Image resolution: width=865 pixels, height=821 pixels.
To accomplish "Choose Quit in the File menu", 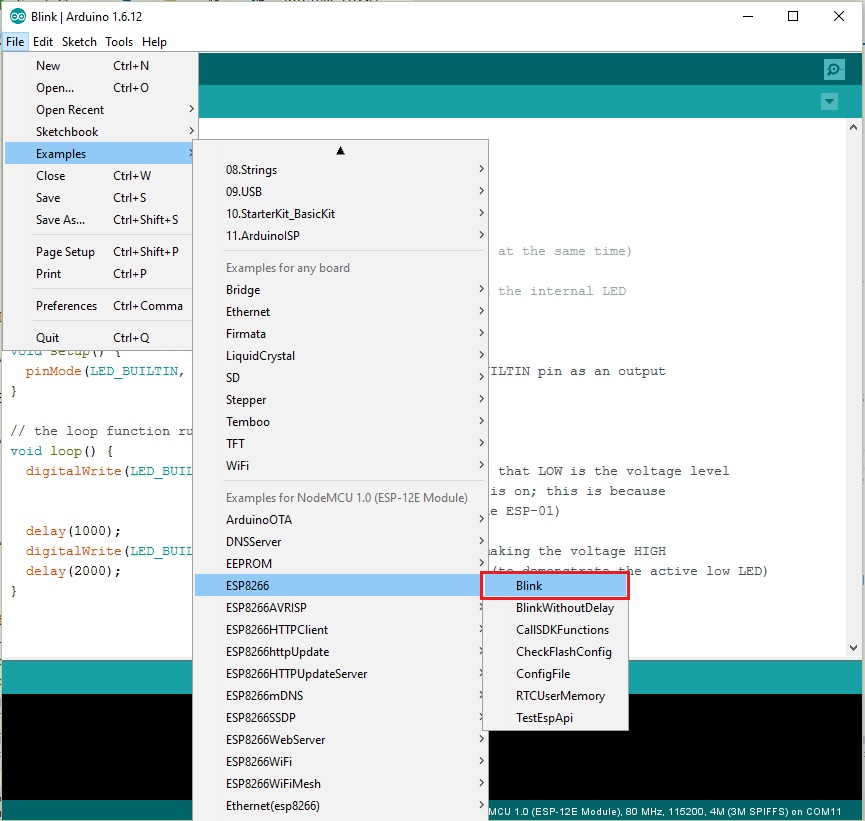I will (x=99, y=338).
